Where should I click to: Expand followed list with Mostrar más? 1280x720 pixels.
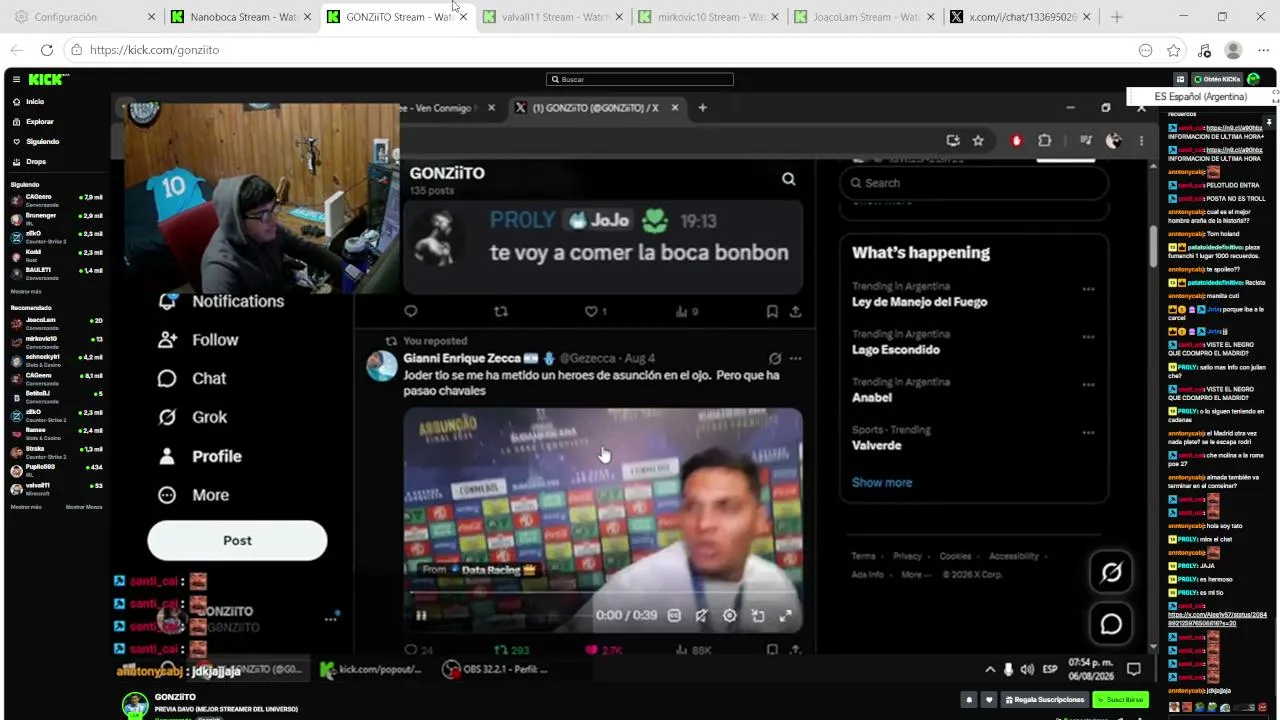click(x=26, y=291)
